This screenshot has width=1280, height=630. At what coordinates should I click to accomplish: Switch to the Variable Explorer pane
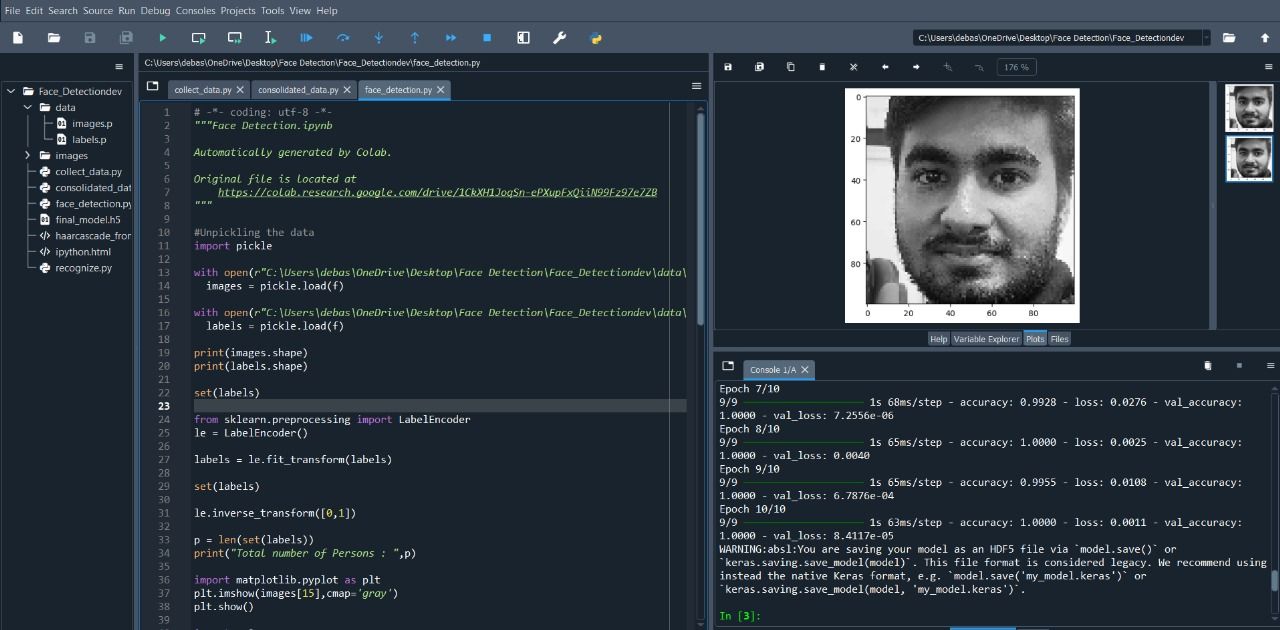point(986,338)
